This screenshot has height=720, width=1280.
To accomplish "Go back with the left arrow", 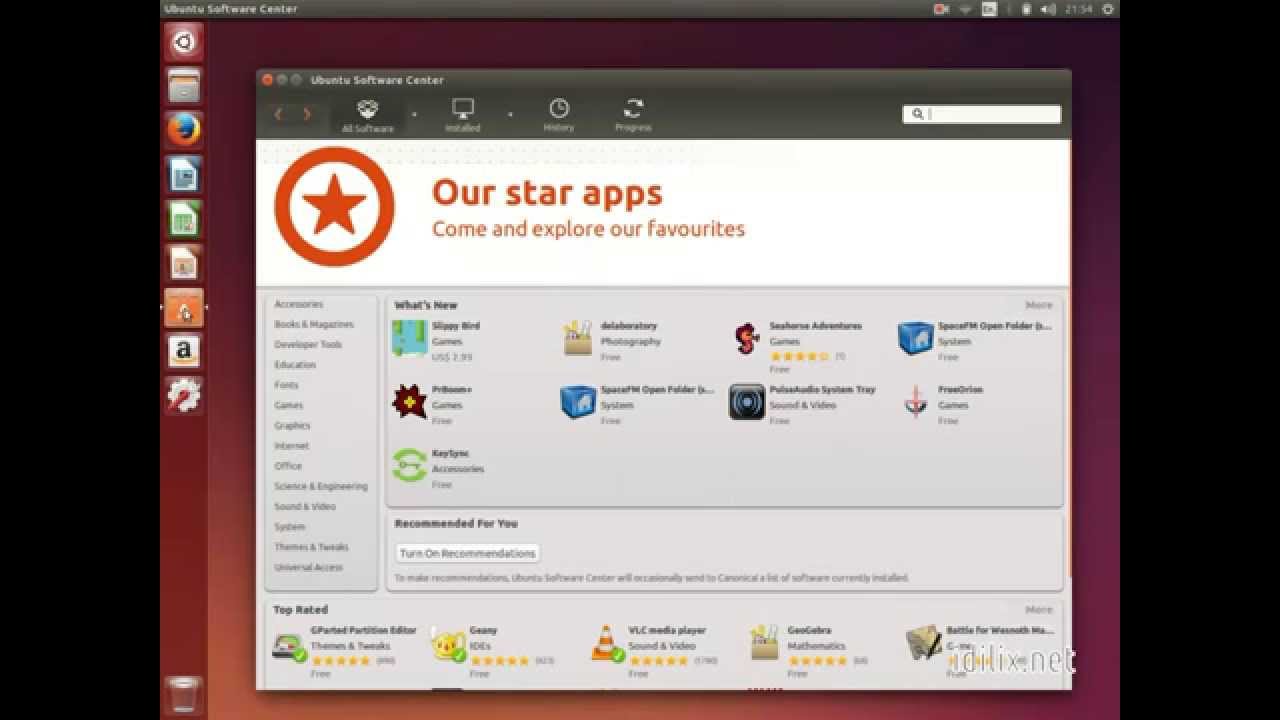I will point(278,114).
